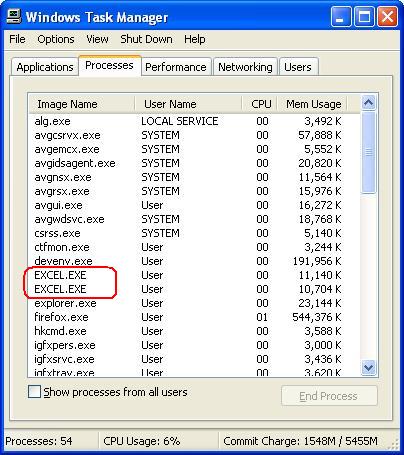
Task: Sort by User Name column header
Action: pos(188,104)
